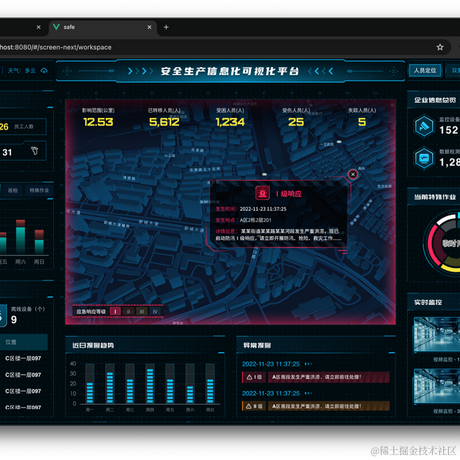Click the Vue logo on safe tab
This screenshot has width=460, height=460.
tap(56, 27)
